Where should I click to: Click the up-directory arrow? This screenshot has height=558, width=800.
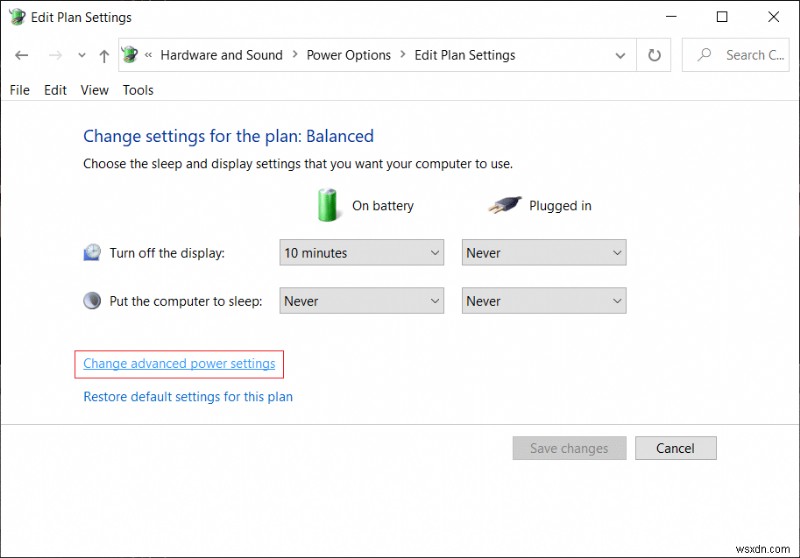point(104,56)
